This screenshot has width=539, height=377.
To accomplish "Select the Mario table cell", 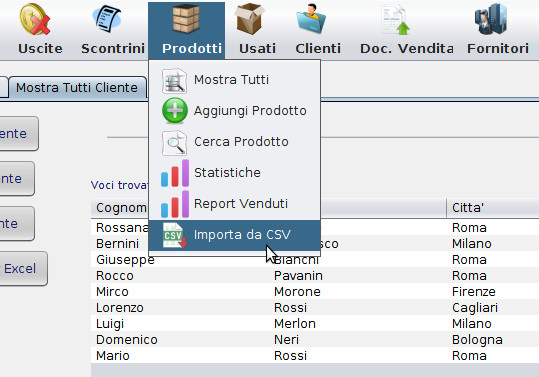I will point(112,356).
